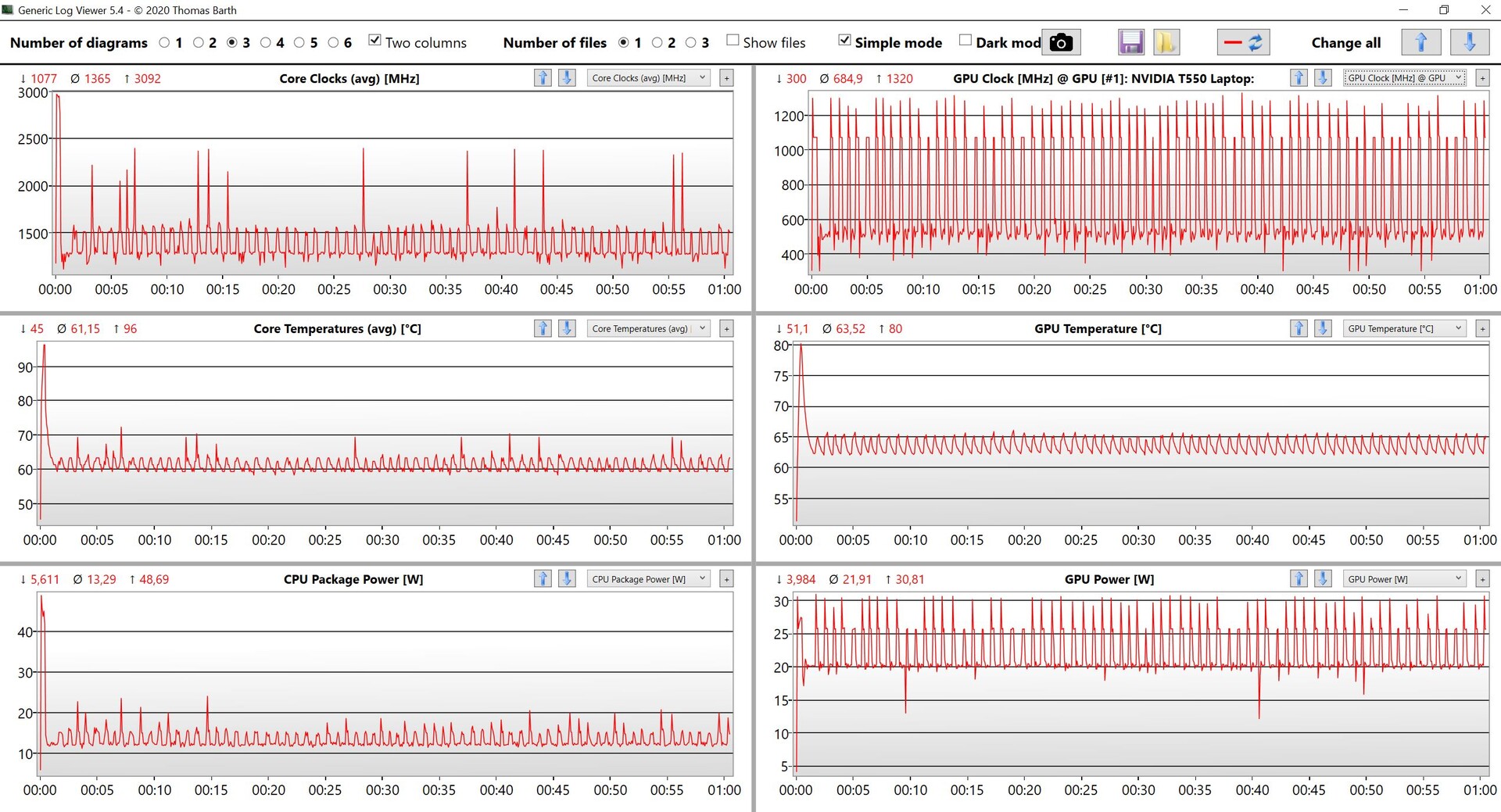
Task: Save using the floppy disk icon
Action: [x=1131, y=42]
